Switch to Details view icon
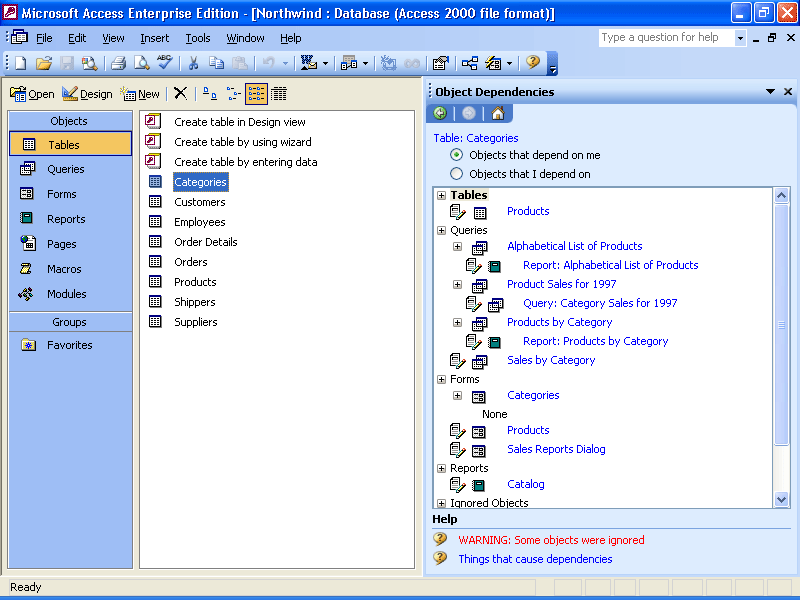The image size is (800, 600). [x=279, y=93]
